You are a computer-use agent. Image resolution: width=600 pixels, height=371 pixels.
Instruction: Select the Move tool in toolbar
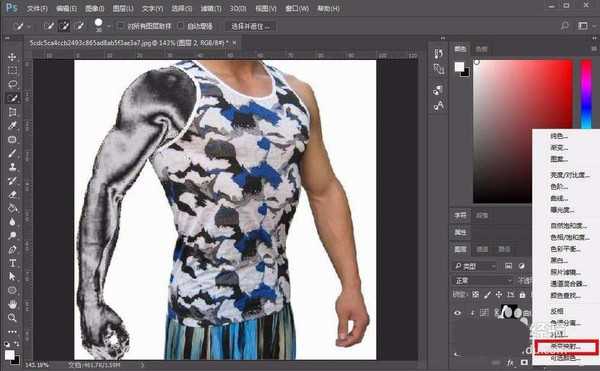(12, 57)
